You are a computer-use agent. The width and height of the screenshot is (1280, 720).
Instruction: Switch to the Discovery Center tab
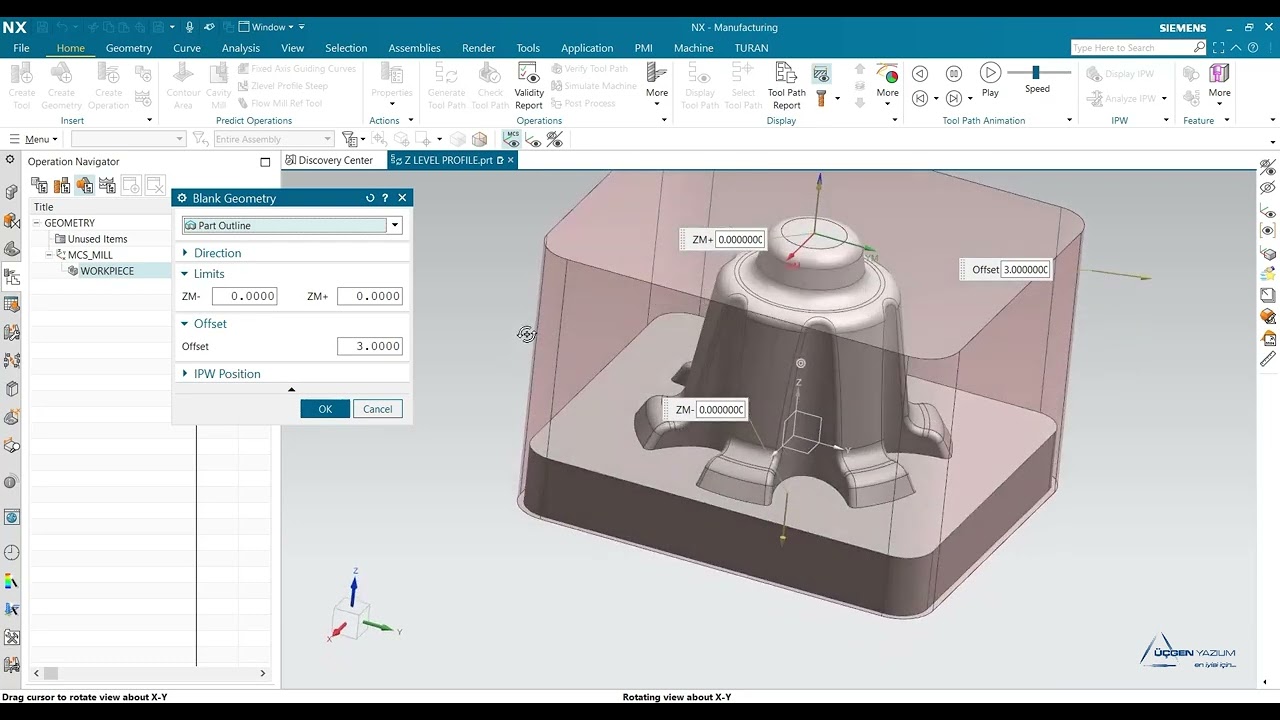[329, 160]
